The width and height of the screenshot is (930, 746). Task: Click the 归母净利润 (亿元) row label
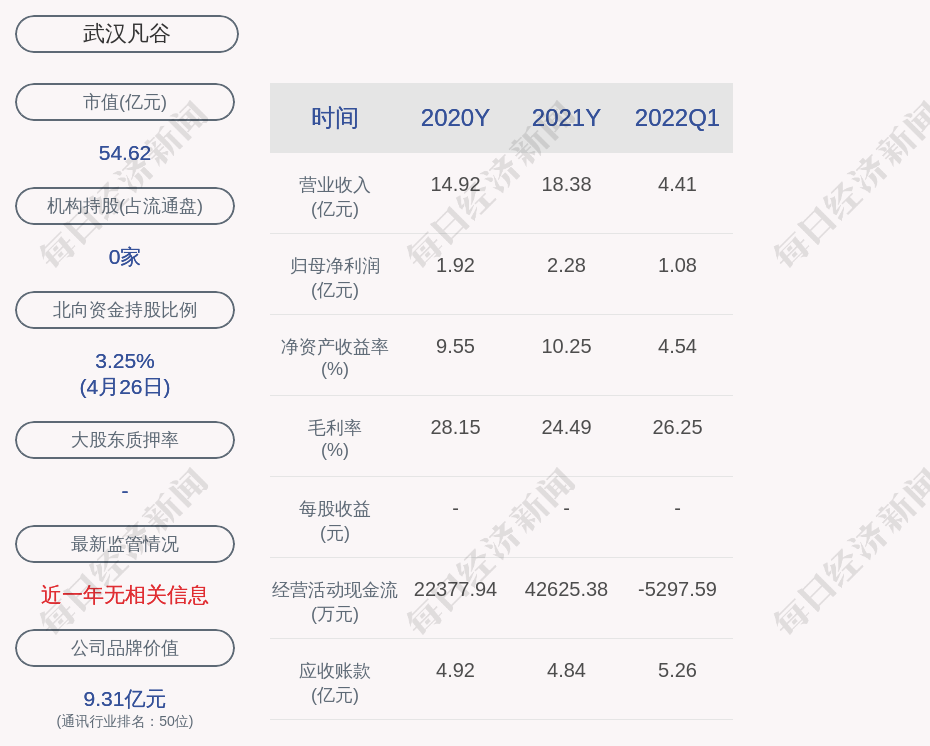tap(335, 278)
